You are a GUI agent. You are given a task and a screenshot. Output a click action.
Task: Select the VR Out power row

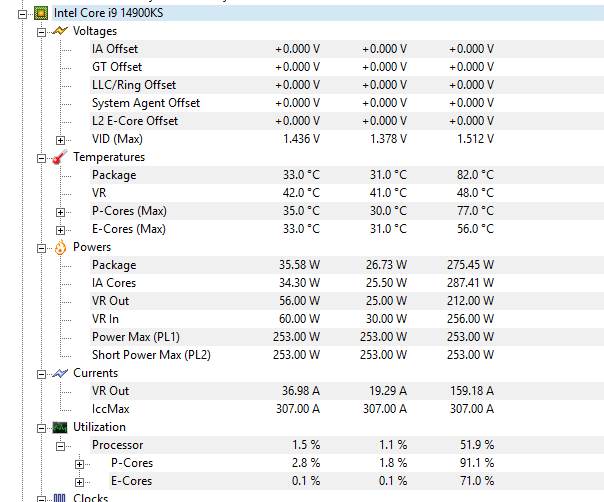pyautogui.click(x=347, y=301)
